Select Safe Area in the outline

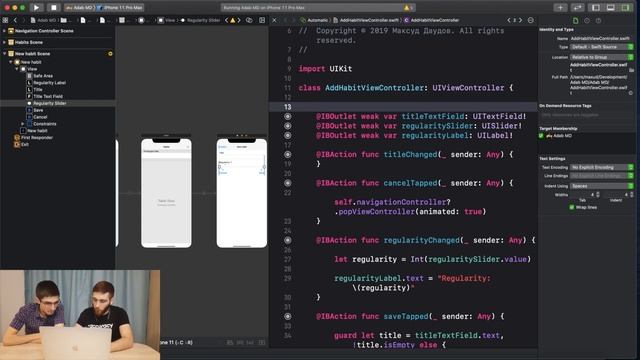43,76
